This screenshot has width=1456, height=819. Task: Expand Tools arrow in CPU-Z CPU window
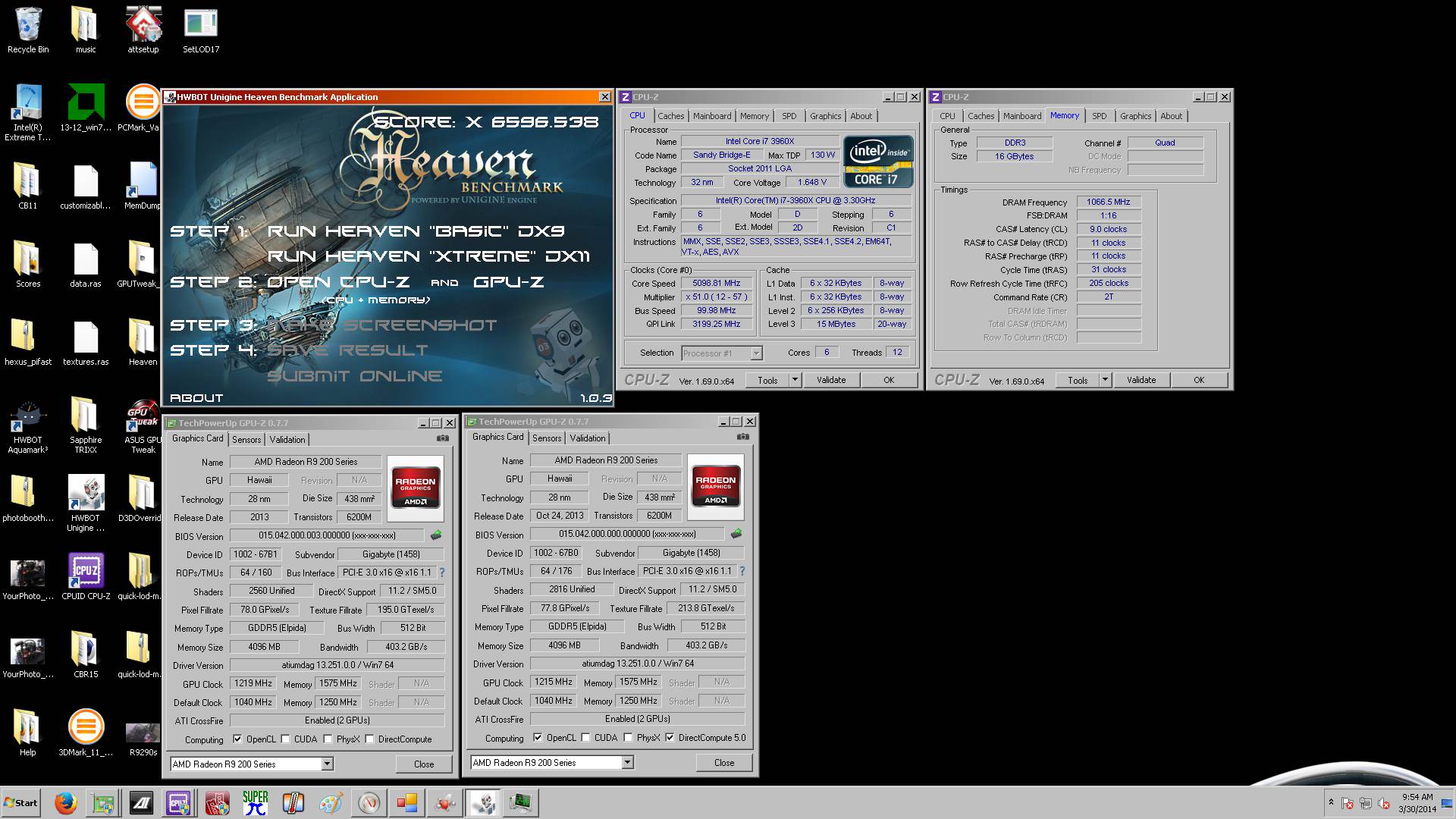tap(795, 380)
